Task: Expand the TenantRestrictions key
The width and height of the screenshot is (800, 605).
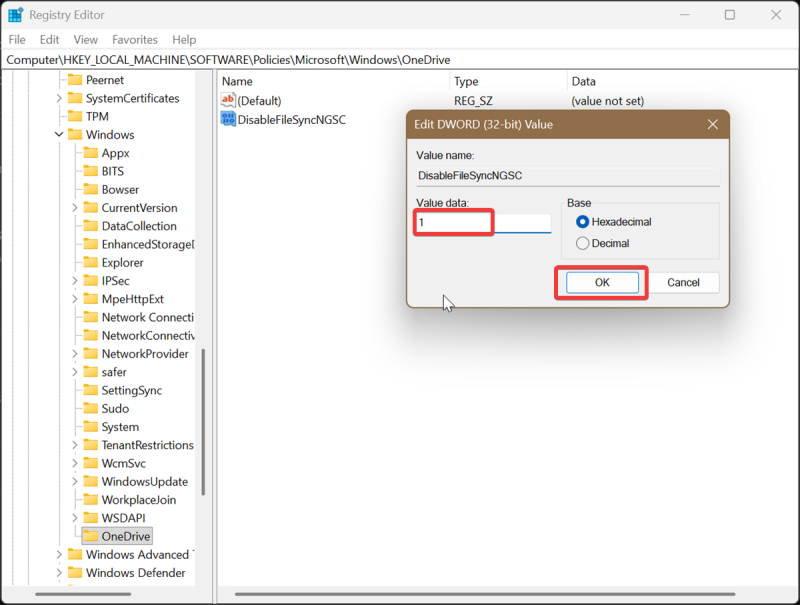Action: click(74, 445)
